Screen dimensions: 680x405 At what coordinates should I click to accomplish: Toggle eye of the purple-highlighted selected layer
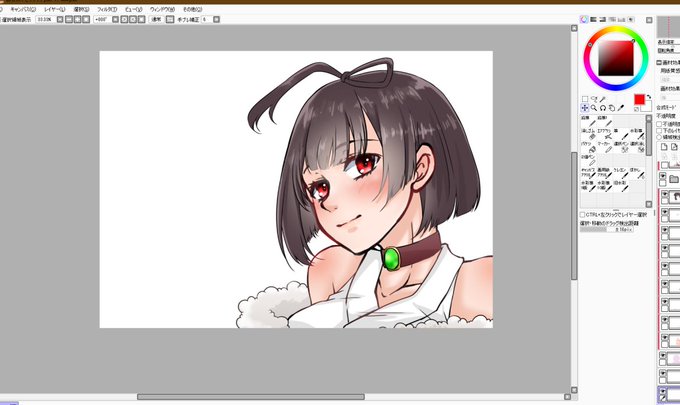pyautogui.click(x=662, y=391)
